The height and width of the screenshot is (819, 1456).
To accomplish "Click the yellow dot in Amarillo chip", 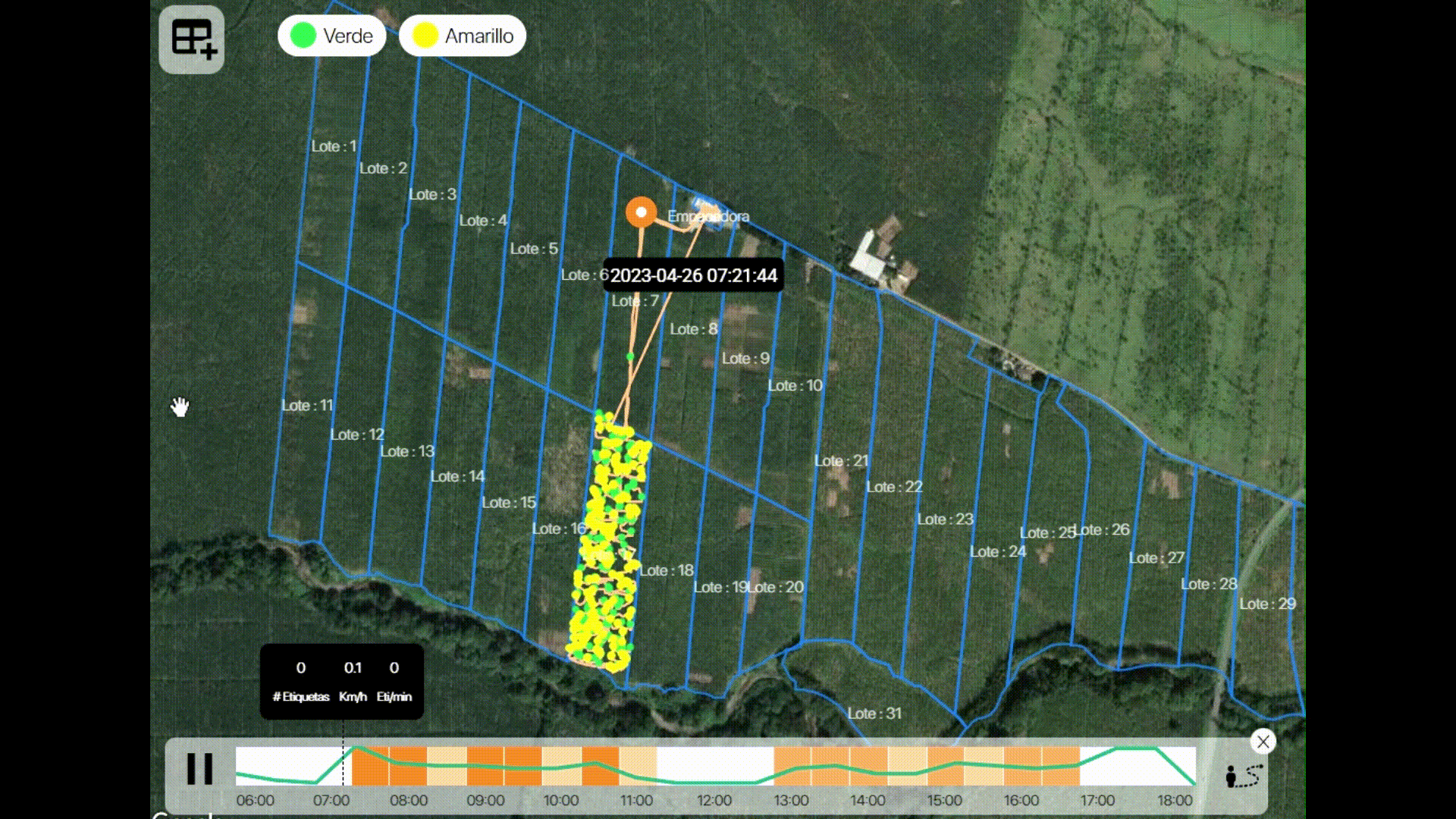I will click(425, 36).
